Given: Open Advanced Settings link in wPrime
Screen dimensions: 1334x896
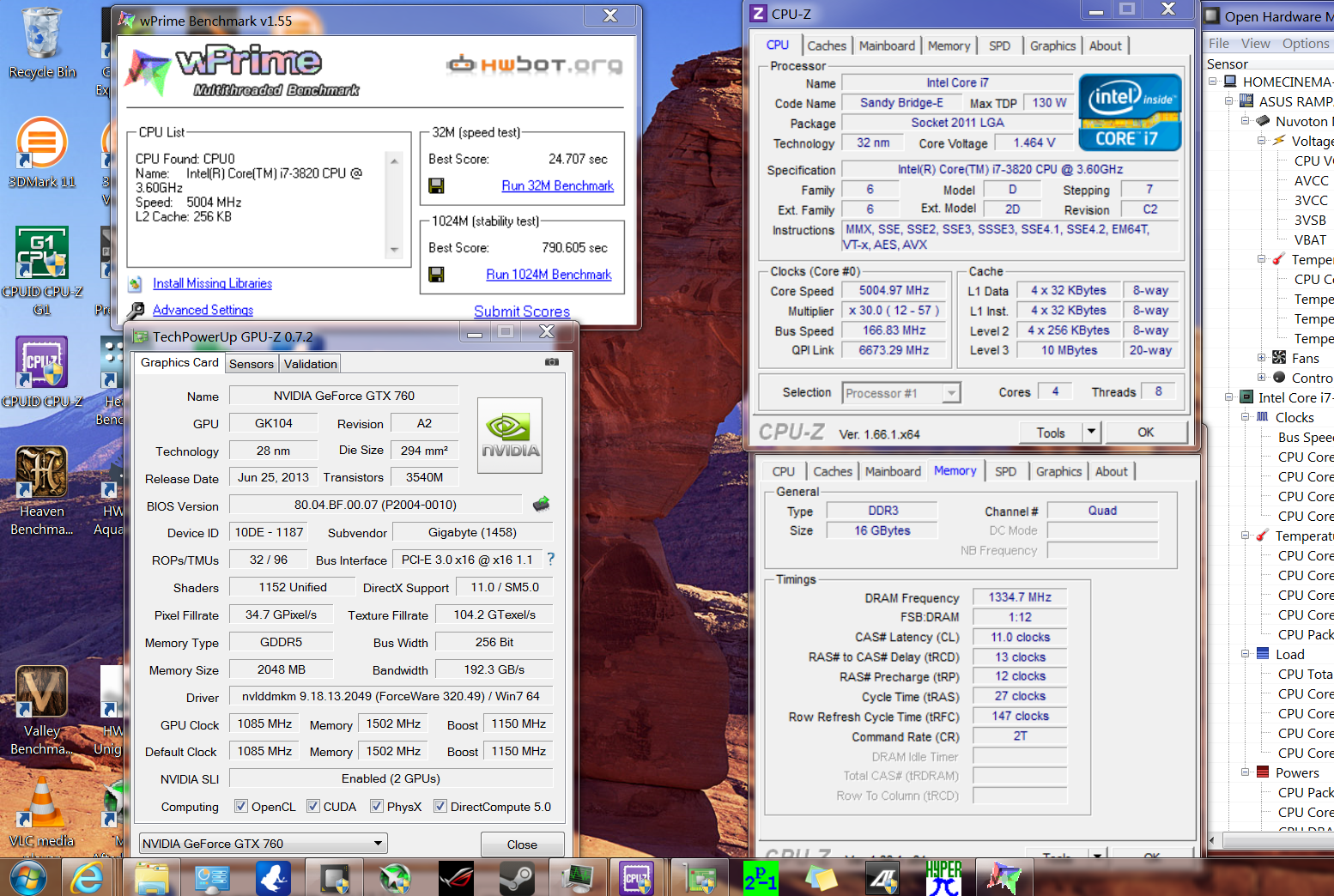Looking at the screenshot, I should (203, 310).
